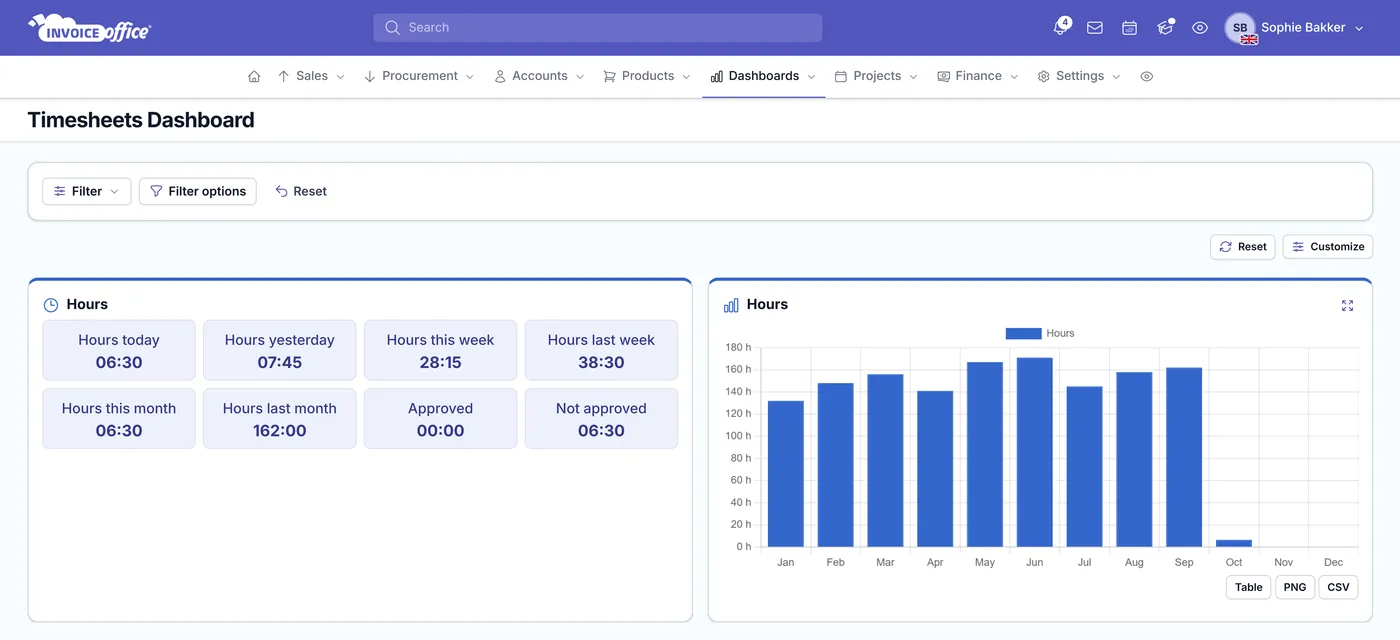Click the Filter options button
This screenshot has width=1400, height=640.
coord(198,191)
